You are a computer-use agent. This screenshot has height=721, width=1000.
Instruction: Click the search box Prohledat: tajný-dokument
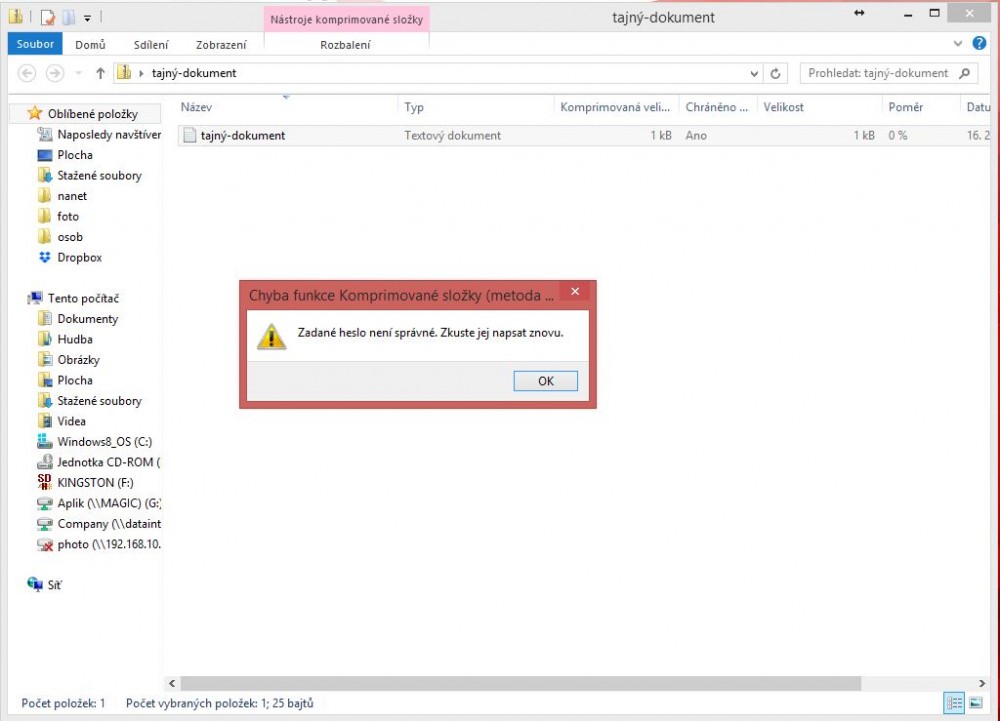click(880, 73)
